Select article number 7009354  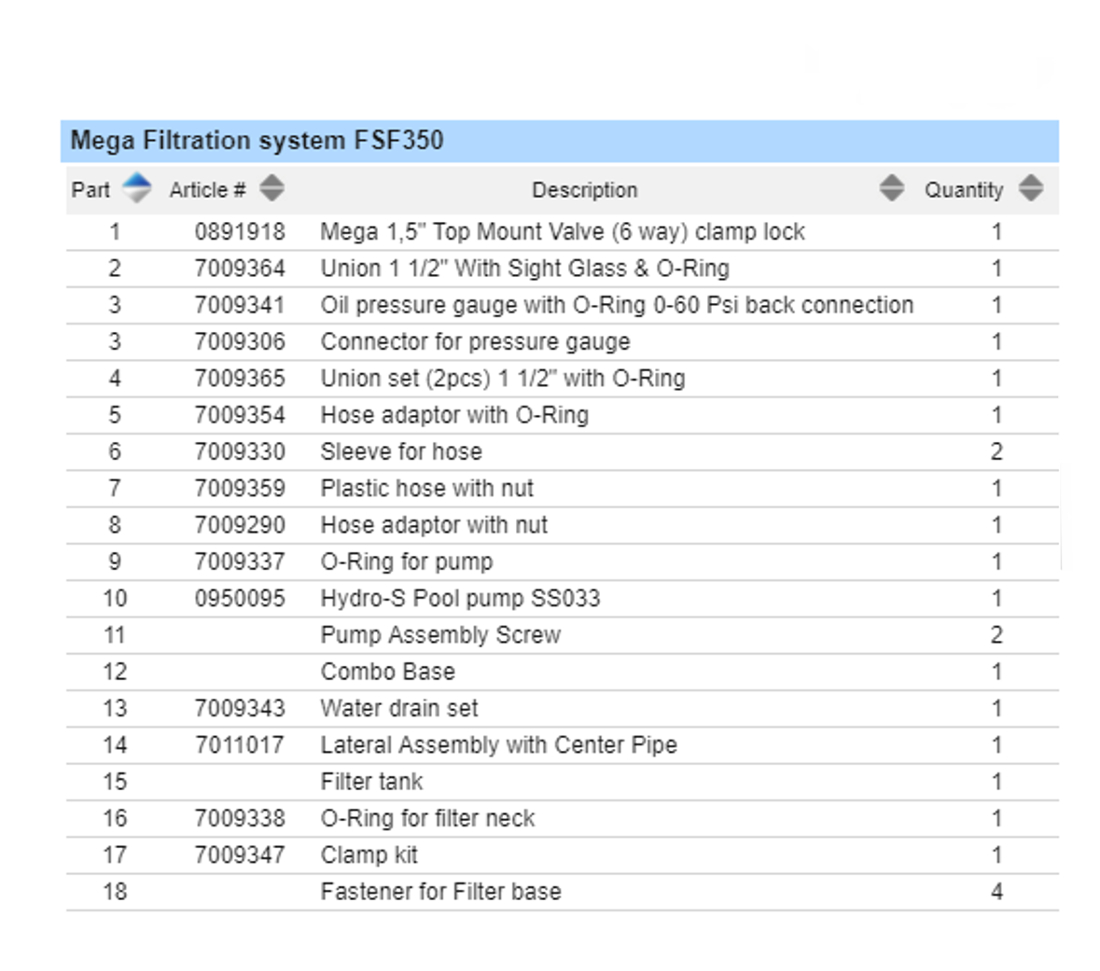click(x=240, y=415)
